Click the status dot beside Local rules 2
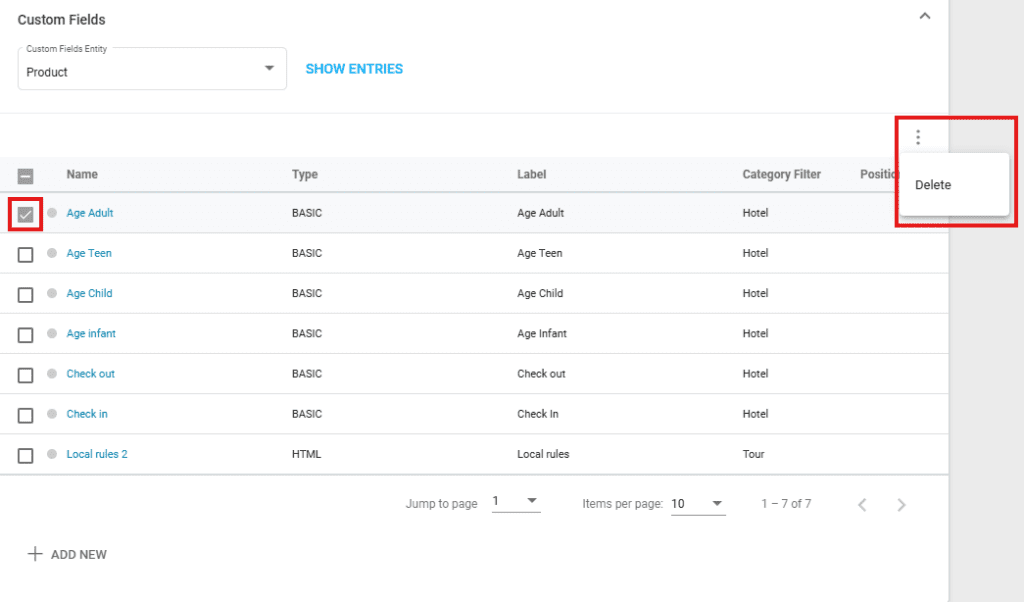Screen dimensions: 1024x602 [52, 454]
